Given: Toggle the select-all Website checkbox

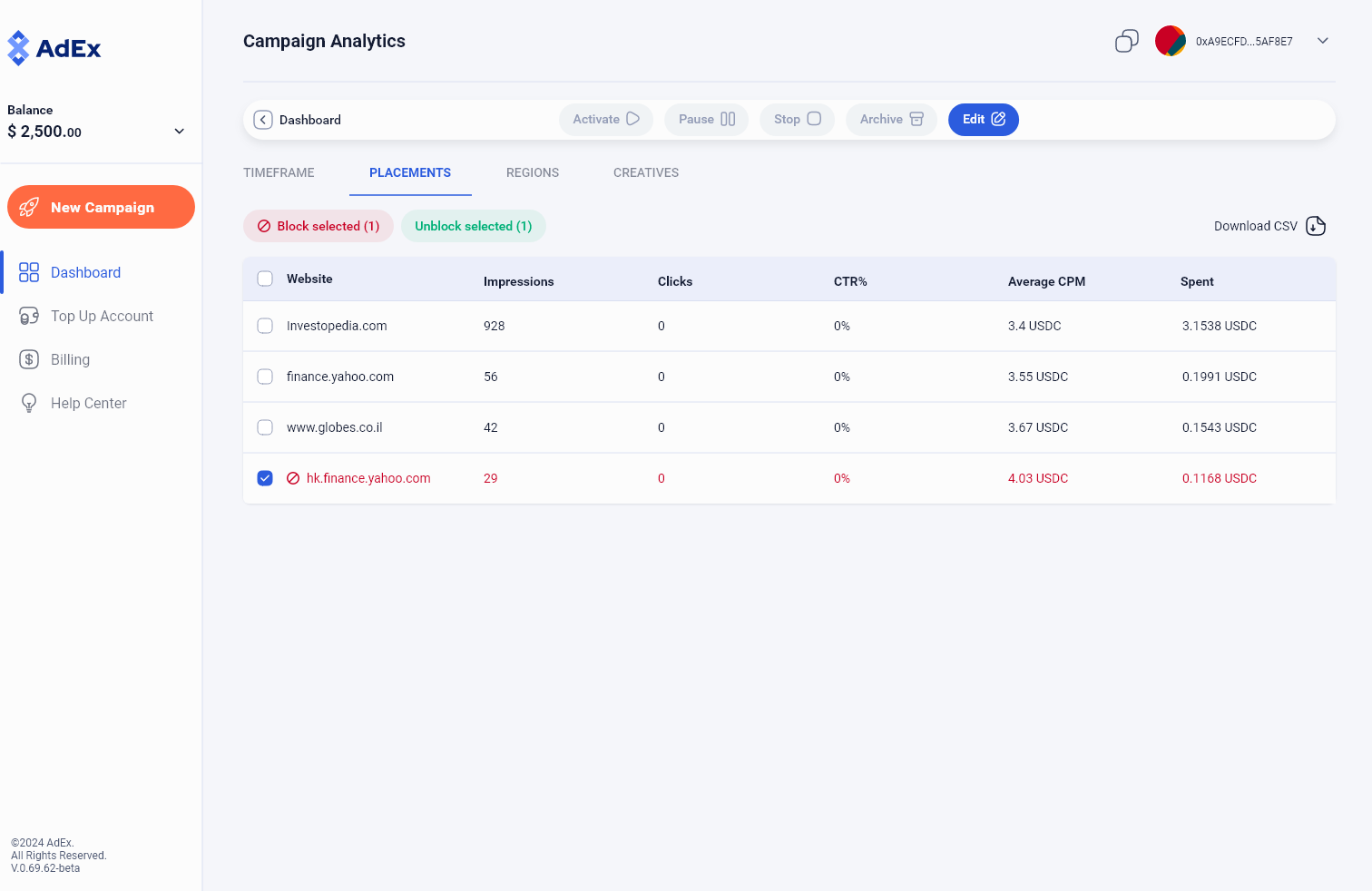Looking at the screenshot, I should [265, 279].
